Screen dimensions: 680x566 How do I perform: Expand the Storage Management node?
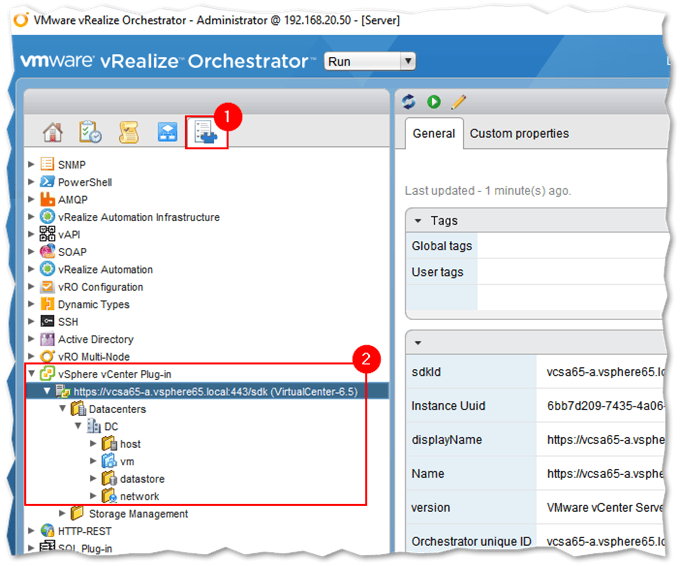62,513
